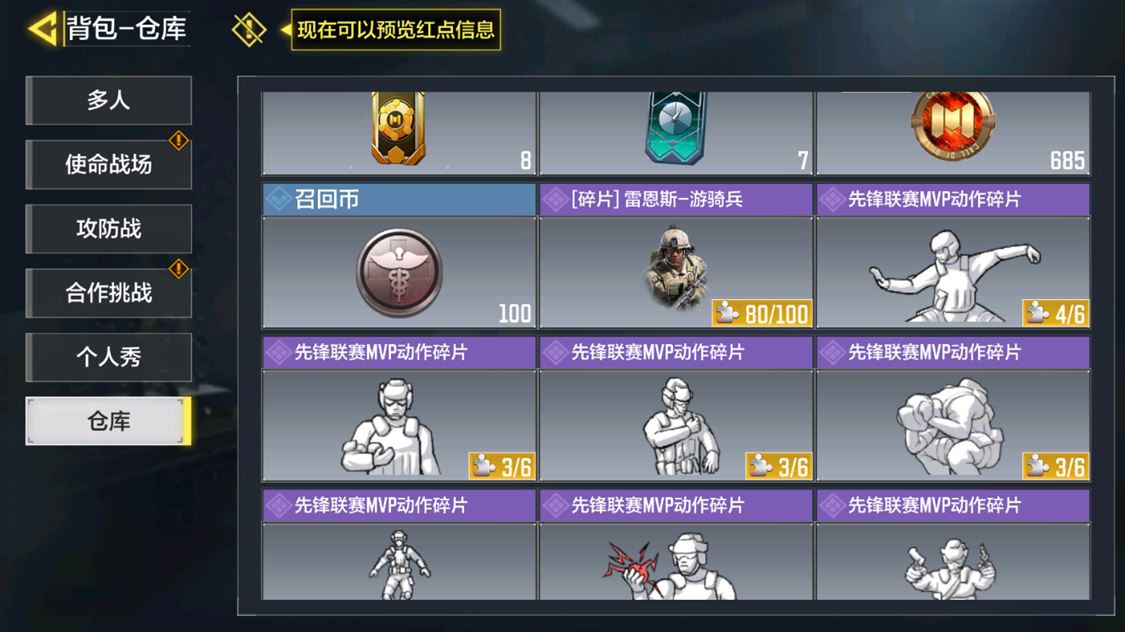Toggle the red dot preview icon
This screenshot has width=1125, height=632.
[249, 29]
